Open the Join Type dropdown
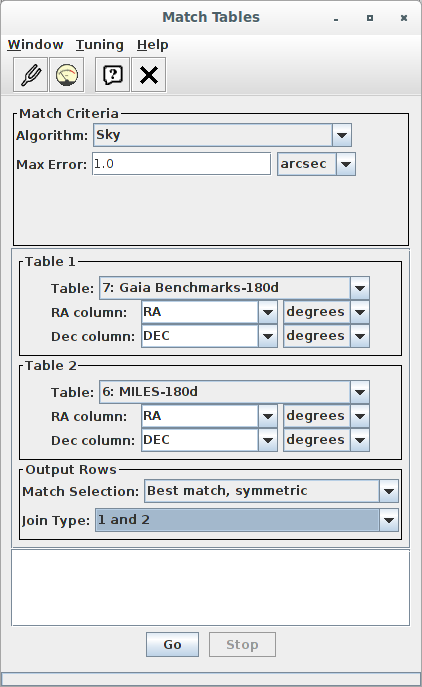Screen dimensions: 422x687 tap(247, 520)
